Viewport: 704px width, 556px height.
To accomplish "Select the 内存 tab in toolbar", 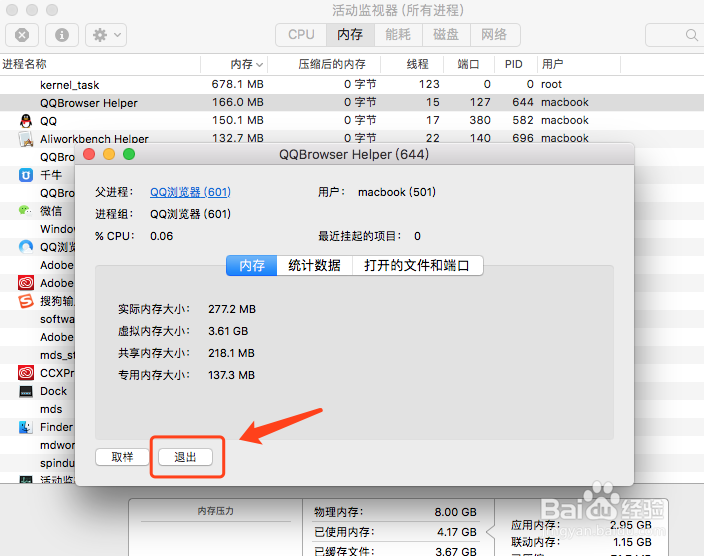I will (350, 35).
